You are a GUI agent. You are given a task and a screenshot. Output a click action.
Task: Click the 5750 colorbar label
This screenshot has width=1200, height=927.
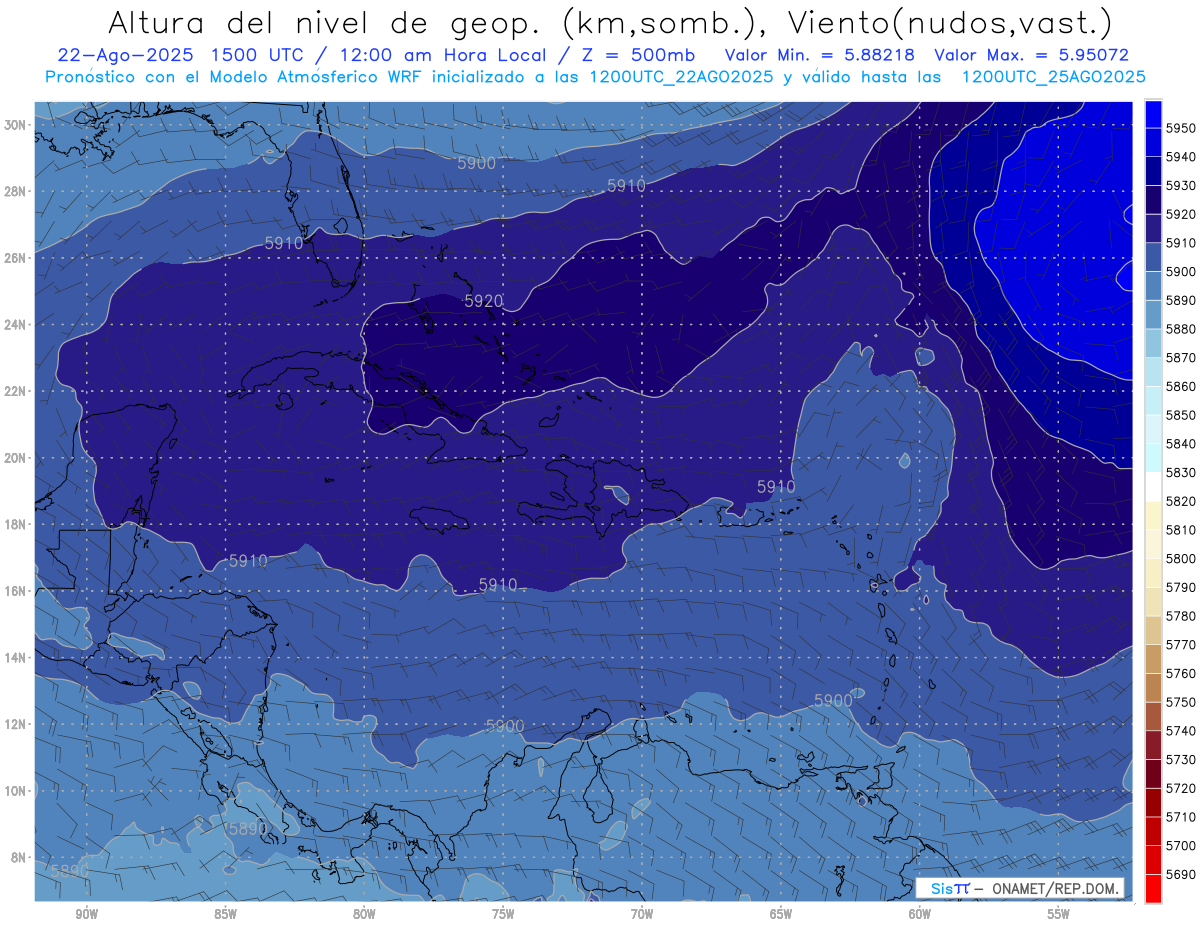pos(1180,702)
